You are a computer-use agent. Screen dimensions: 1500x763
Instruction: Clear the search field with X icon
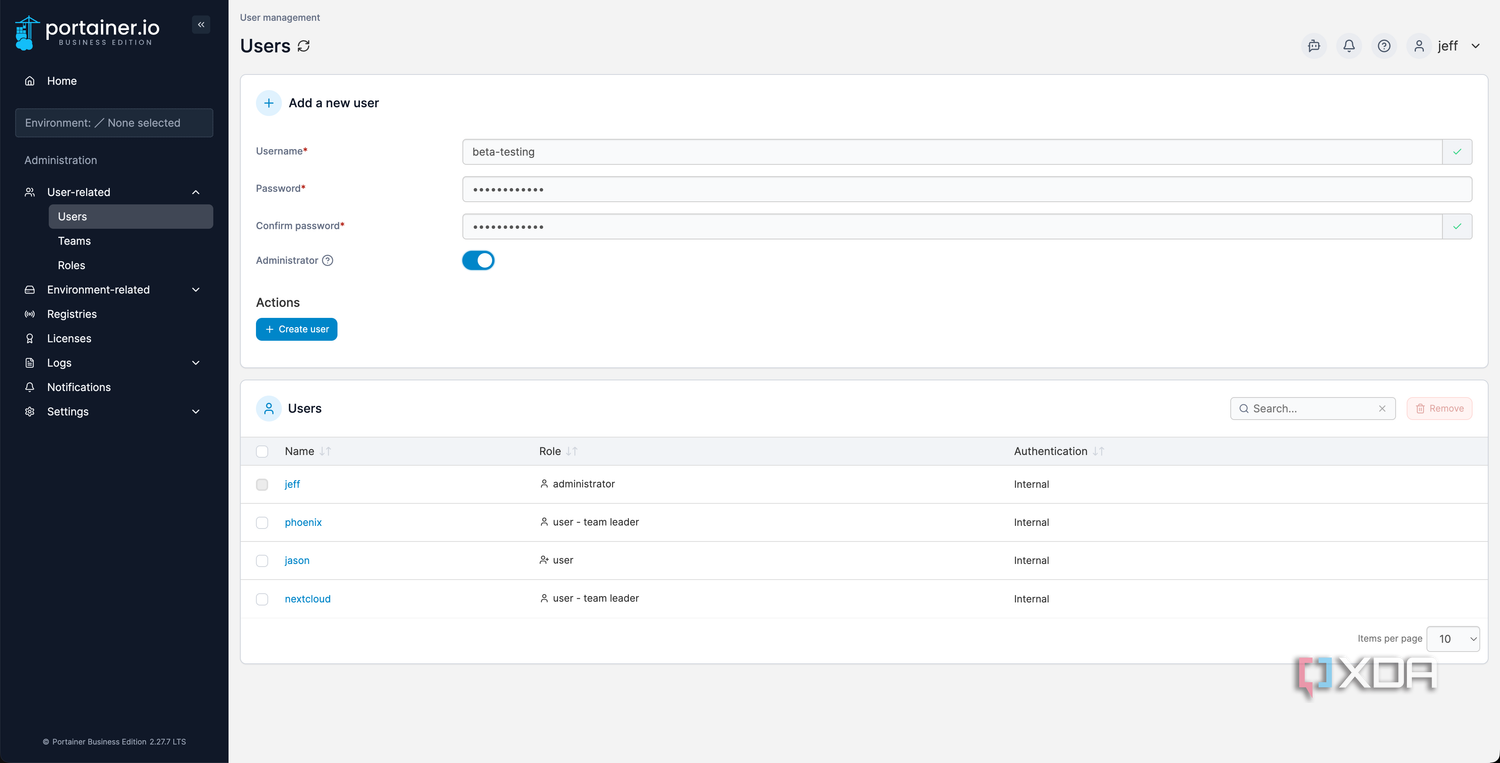click(1382, 408)
